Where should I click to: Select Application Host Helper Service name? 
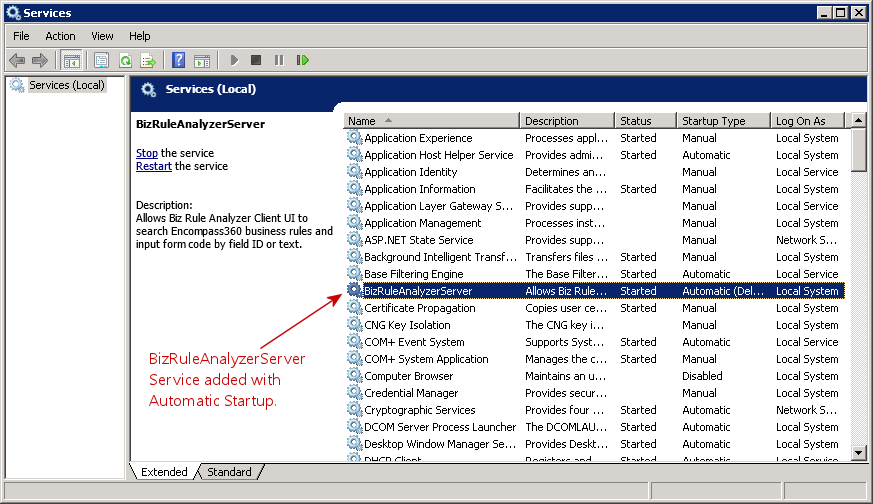(x=439, y=155)
